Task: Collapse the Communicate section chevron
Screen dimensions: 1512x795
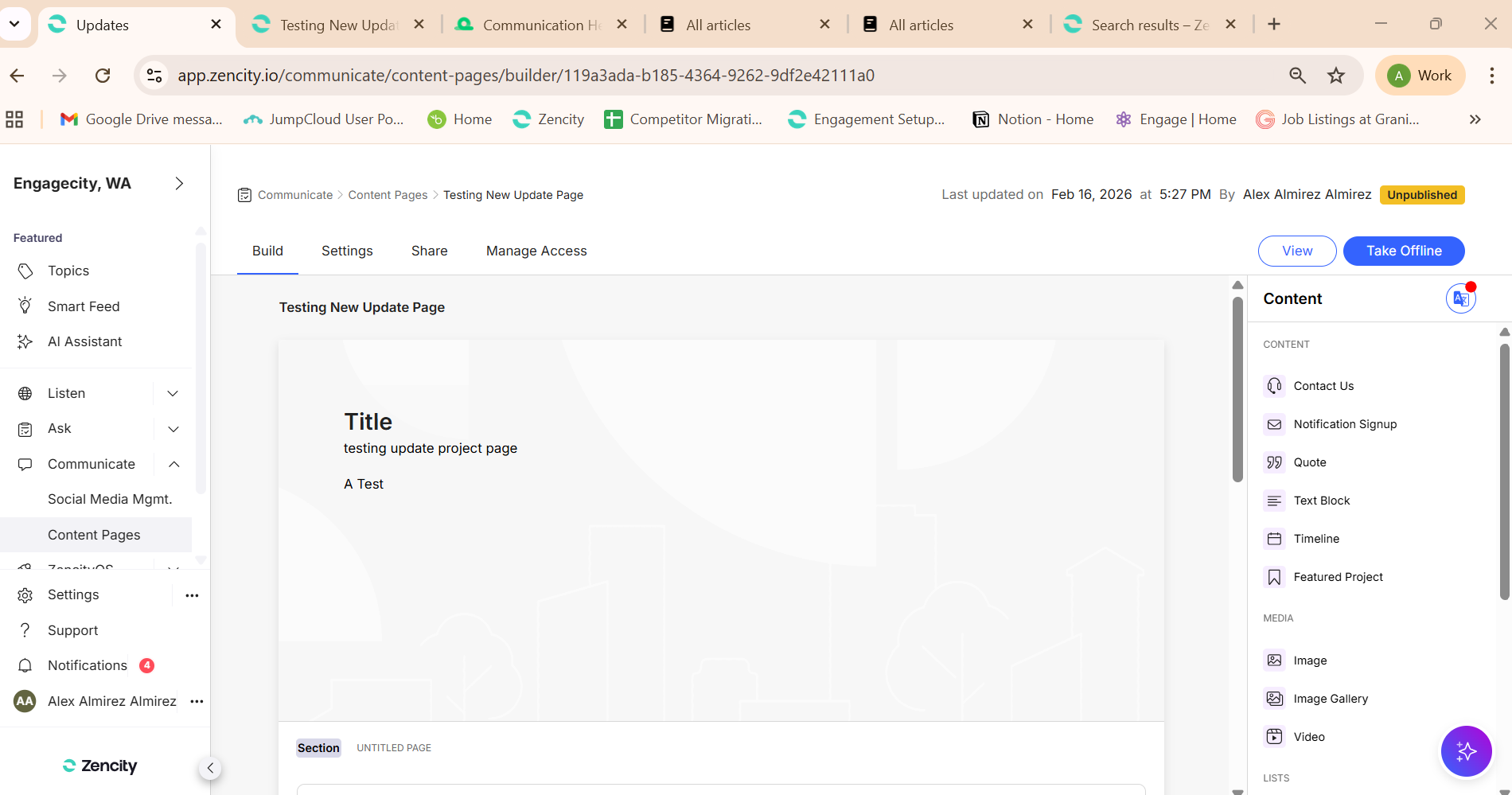Action: point(173,464)
